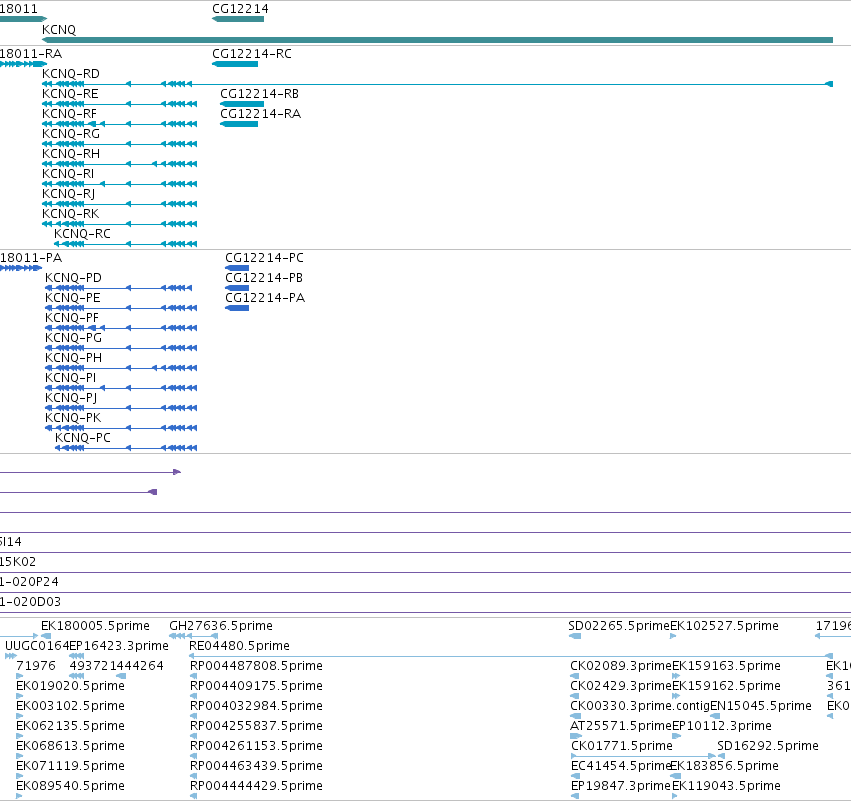Select the KCNQ-PH protein label
The height and width of the screenshot is (801, 851).
[x=73, y=358]
